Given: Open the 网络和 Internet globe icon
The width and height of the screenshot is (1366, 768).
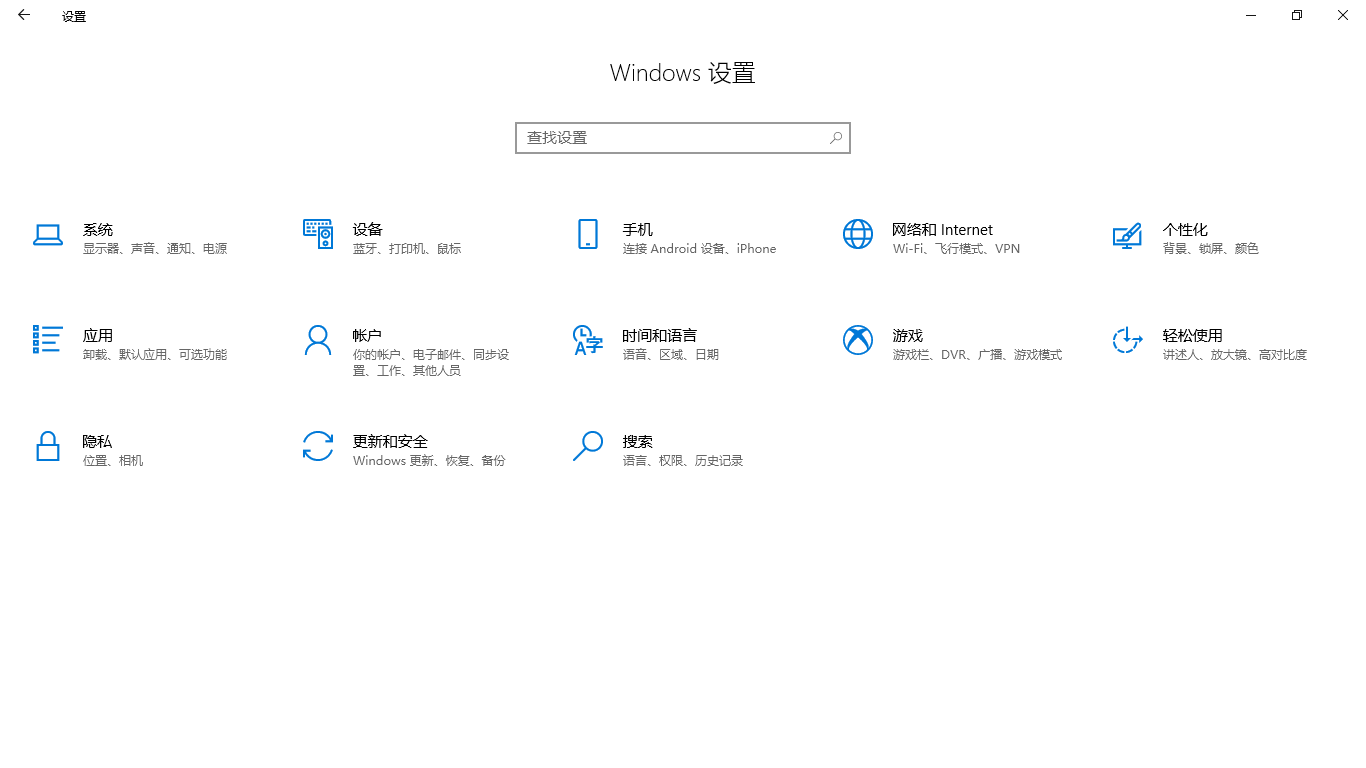Looking at the screenshot, I should pyautogui.click(x=858, y=234).
